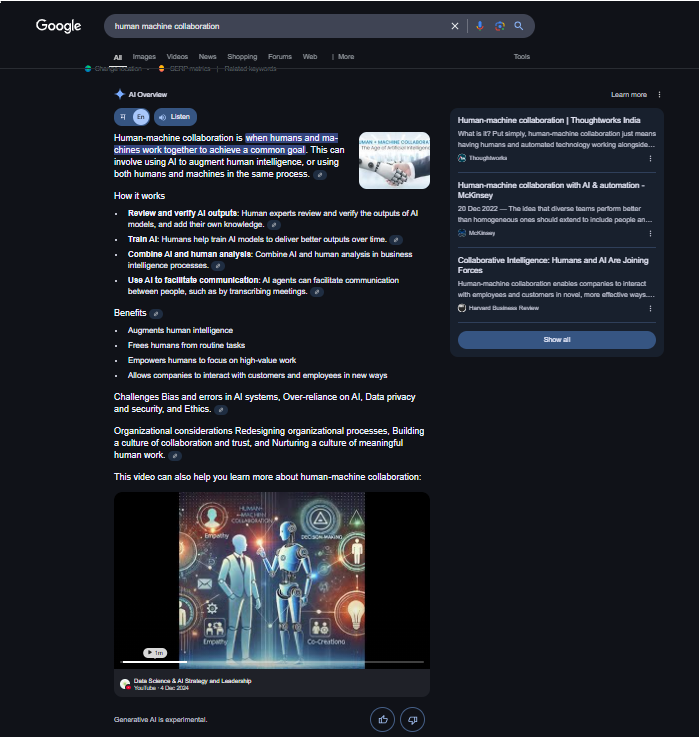This screenshot has width=699, height=737.
Task: Click 'Generative AI is experimental' text
Action: pos(160,720)
